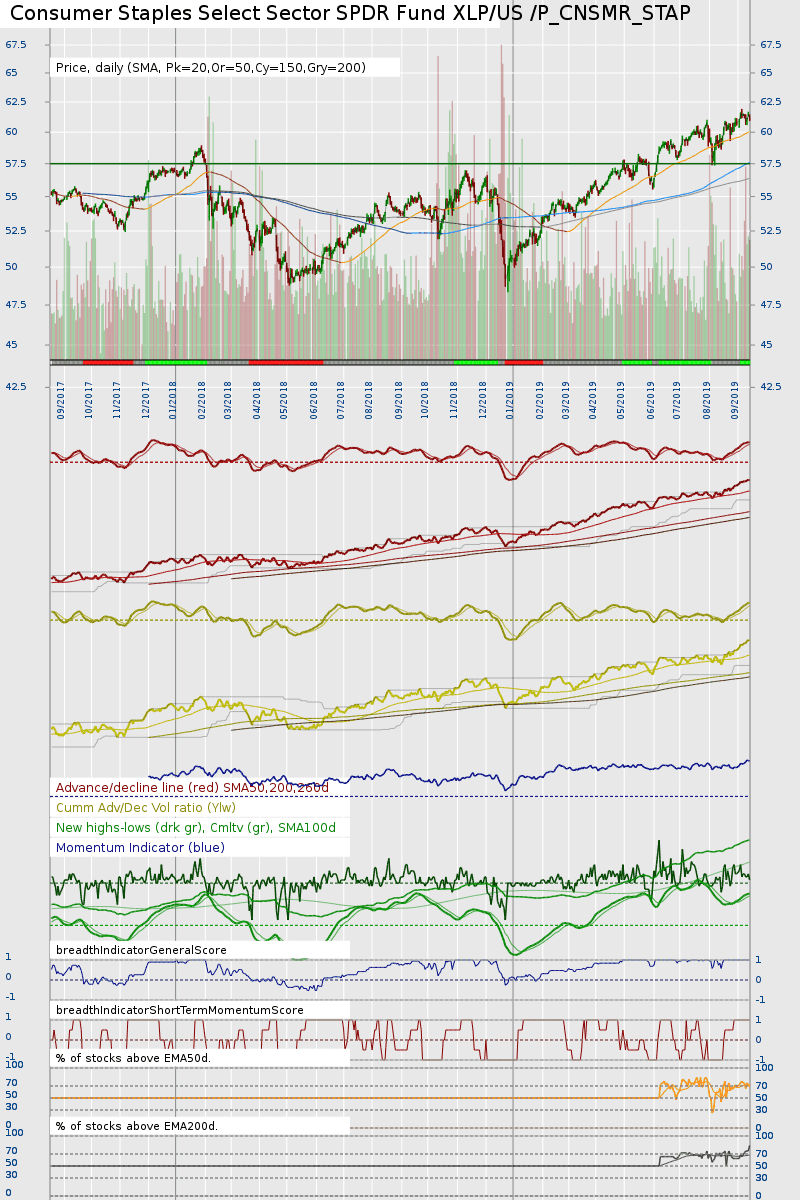
Task: Select the Advance/decline line legend text
Action: [x=192, y=788]
